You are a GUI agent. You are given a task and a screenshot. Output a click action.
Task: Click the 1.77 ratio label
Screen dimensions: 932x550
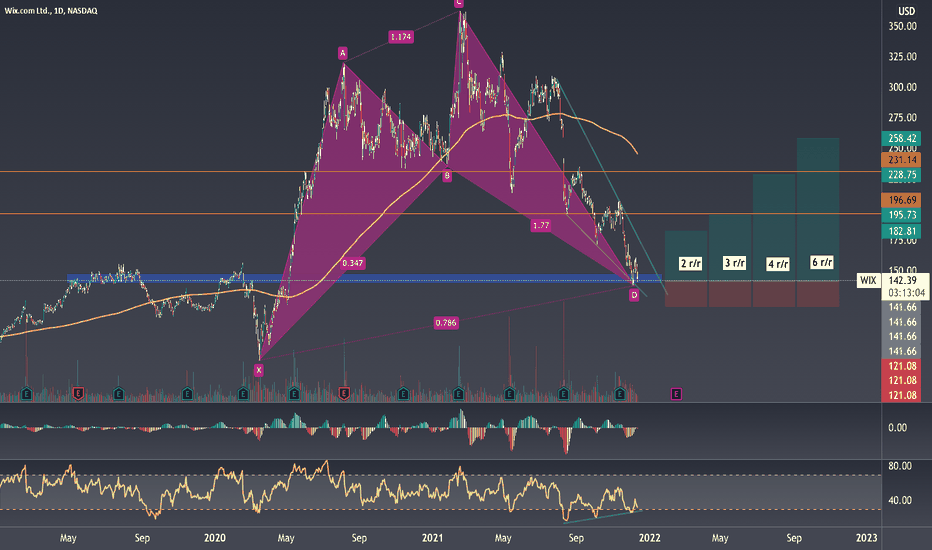click(541, 225)
